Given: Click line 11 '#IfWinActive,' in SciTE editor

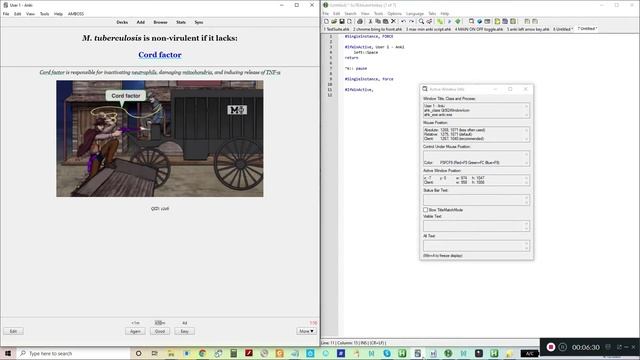Looking at the screenshot, I should [x=358, y=89].
